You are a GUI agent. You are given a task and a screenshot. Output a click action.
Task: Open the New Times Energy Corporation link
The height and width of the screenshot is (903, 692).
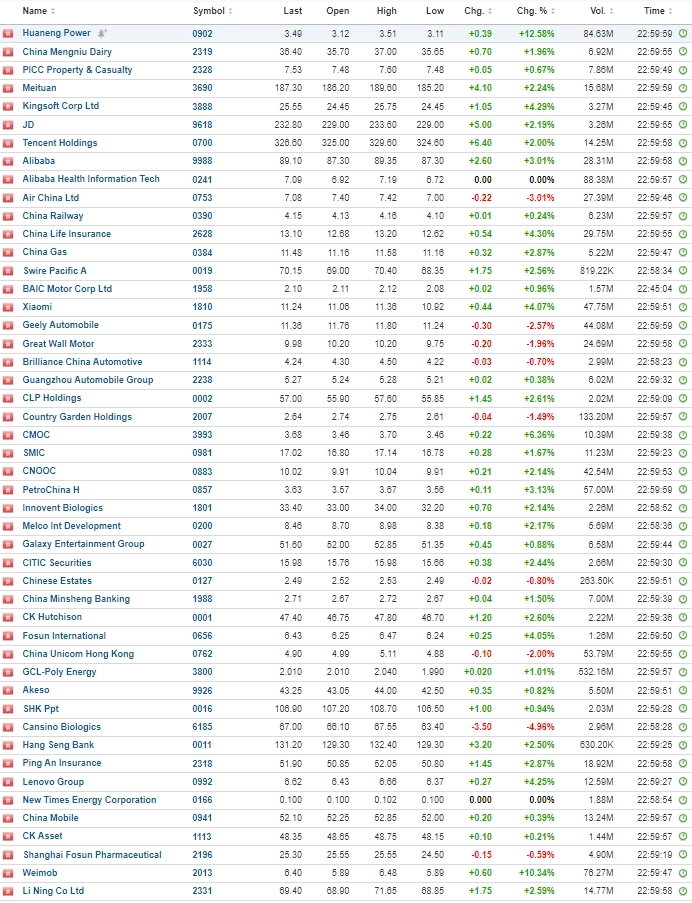pos(89,799)
